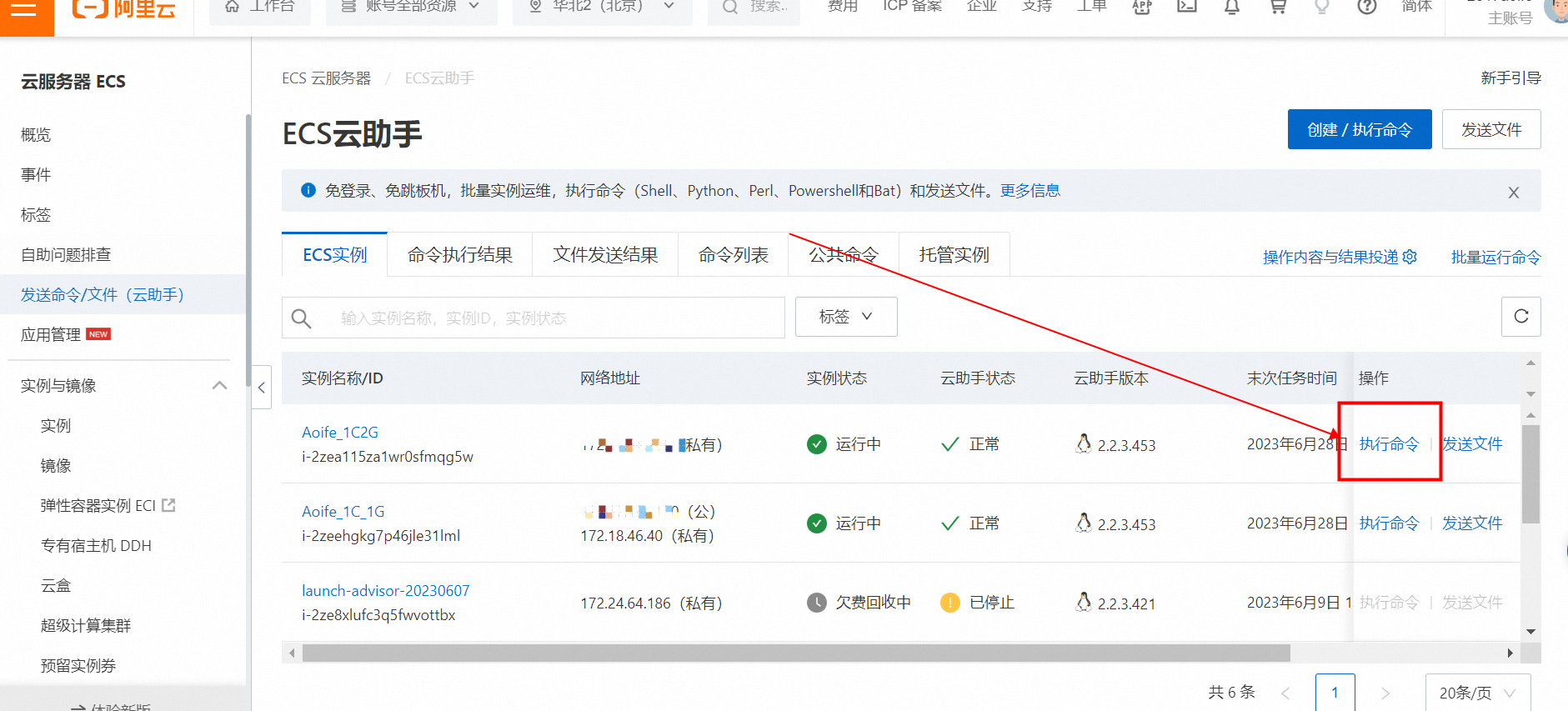The height and width of the screenshot is (711, 1568).
Task: Open the APP download icon
Action: click(x=1142, y=7)
